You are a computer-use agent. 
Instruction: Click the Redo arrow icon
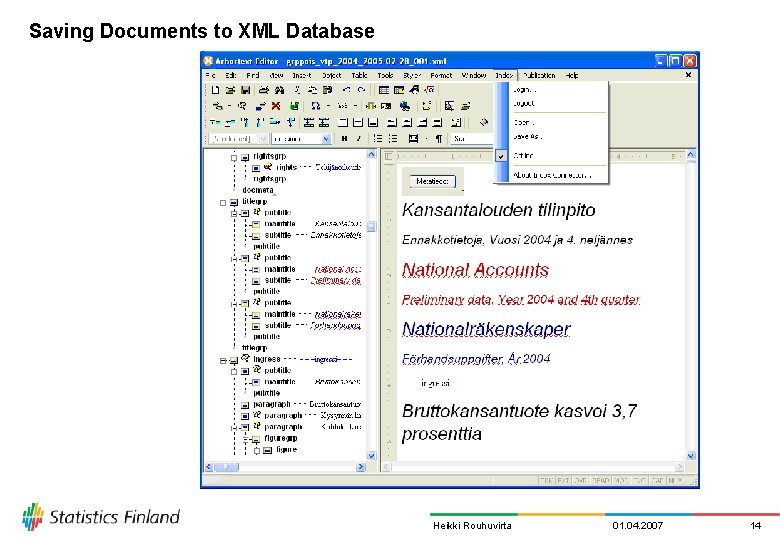362,90
